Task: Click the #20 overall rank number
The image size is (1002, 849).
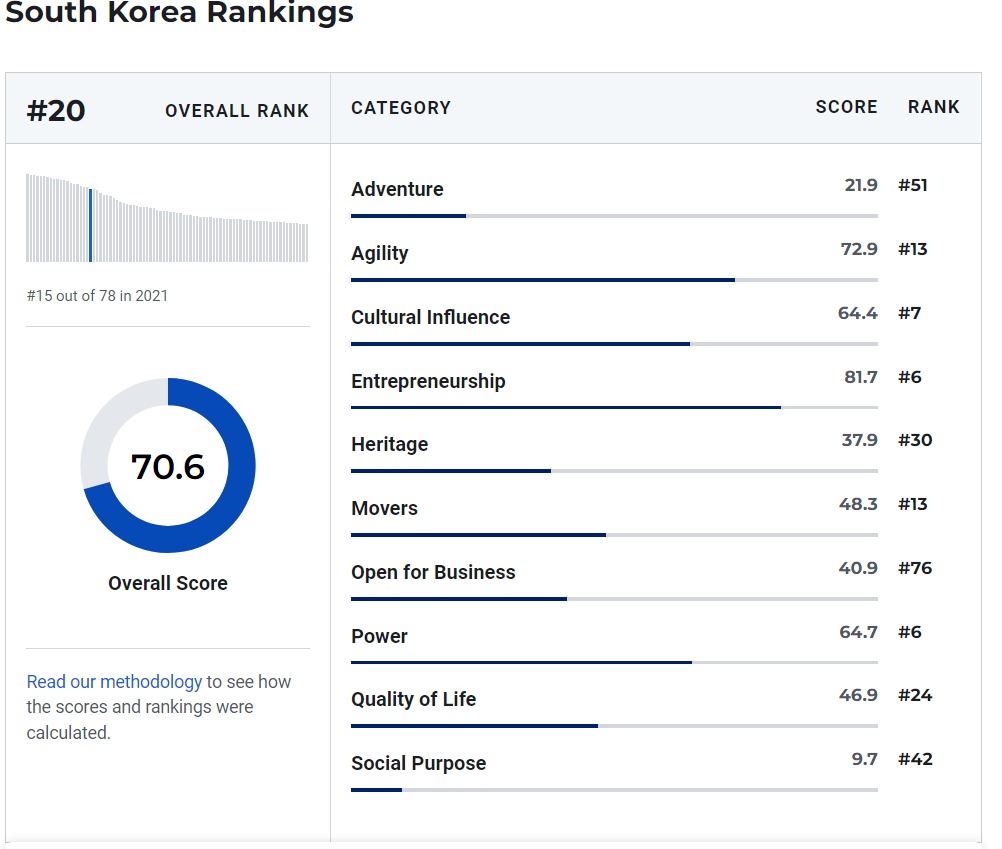Action: point(56,110)
